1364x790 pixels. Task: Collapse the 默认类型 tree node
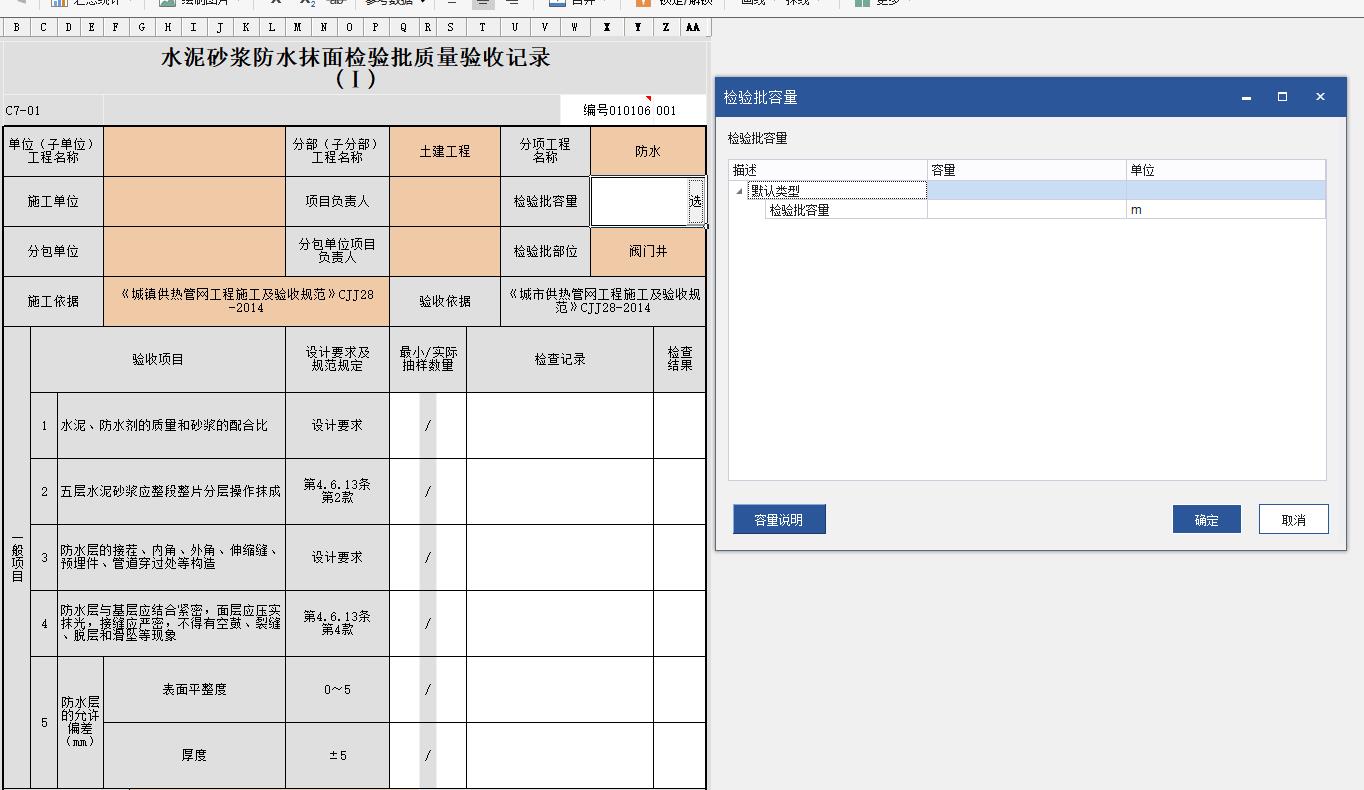tap(740, 191)
